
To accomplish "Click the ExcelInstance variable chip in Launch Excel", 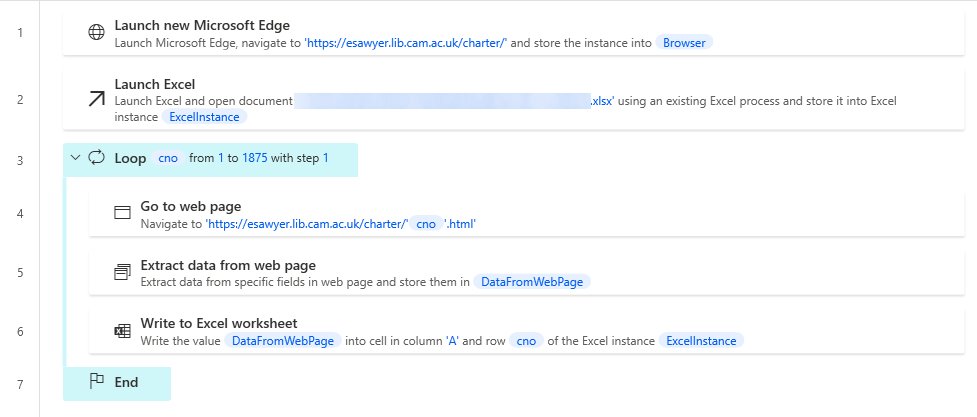I will pos(204,117).
